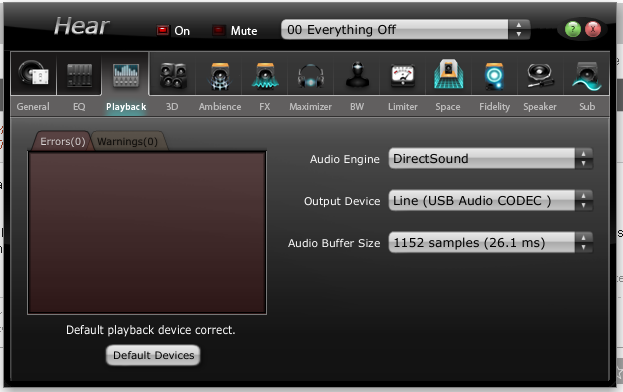Image resolution: width=623 pixels, height=392 pixels.
Task: Open the Maximizer headphones icon
Action: (311, 75)
